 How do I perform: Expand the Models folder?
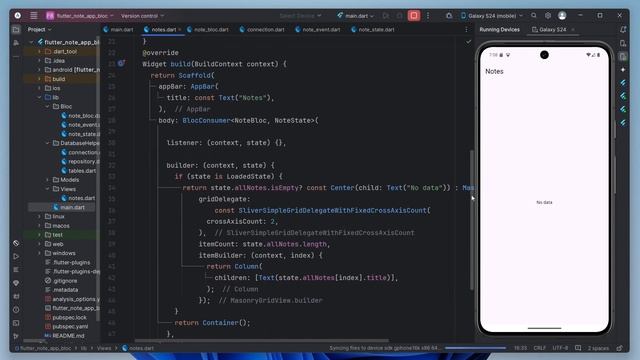(x=47, y=180)
